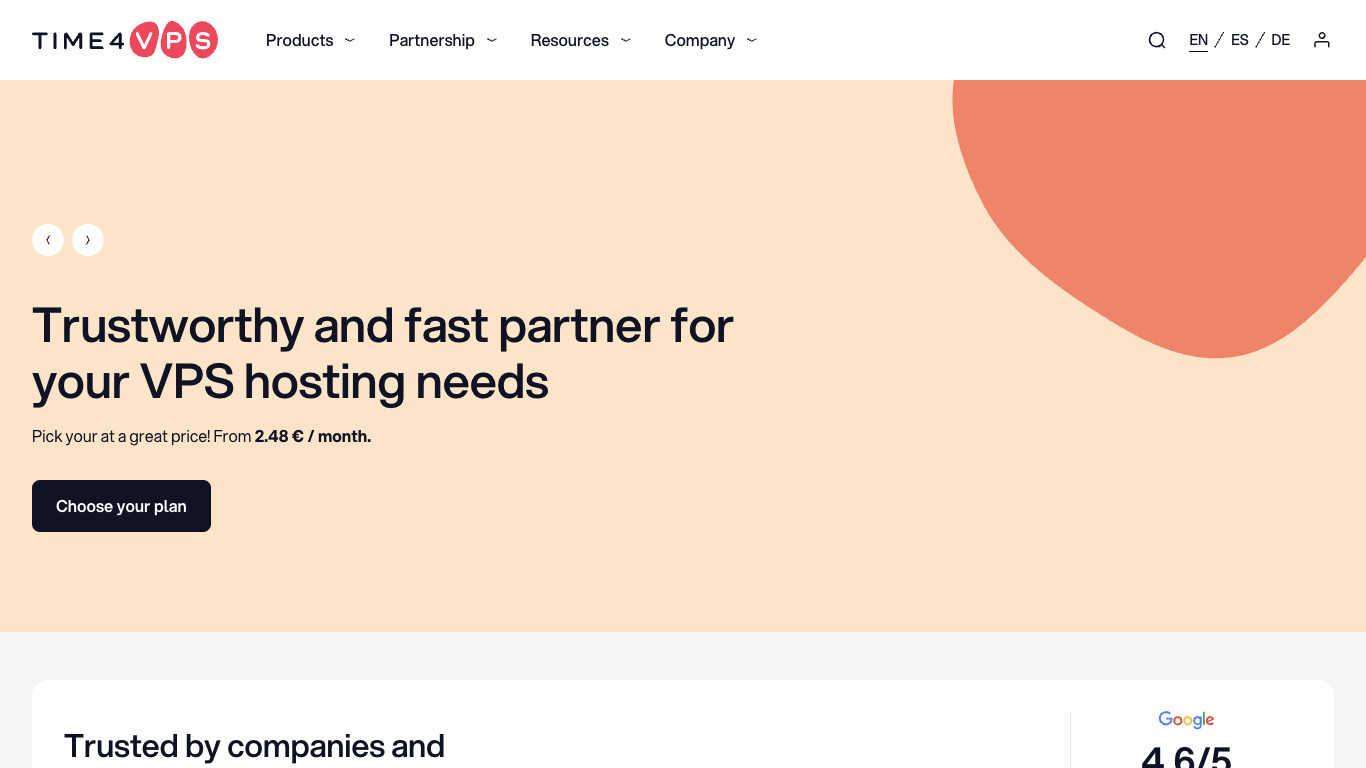
Task: Expand the Resources chevron arrow
Action: 626,40
